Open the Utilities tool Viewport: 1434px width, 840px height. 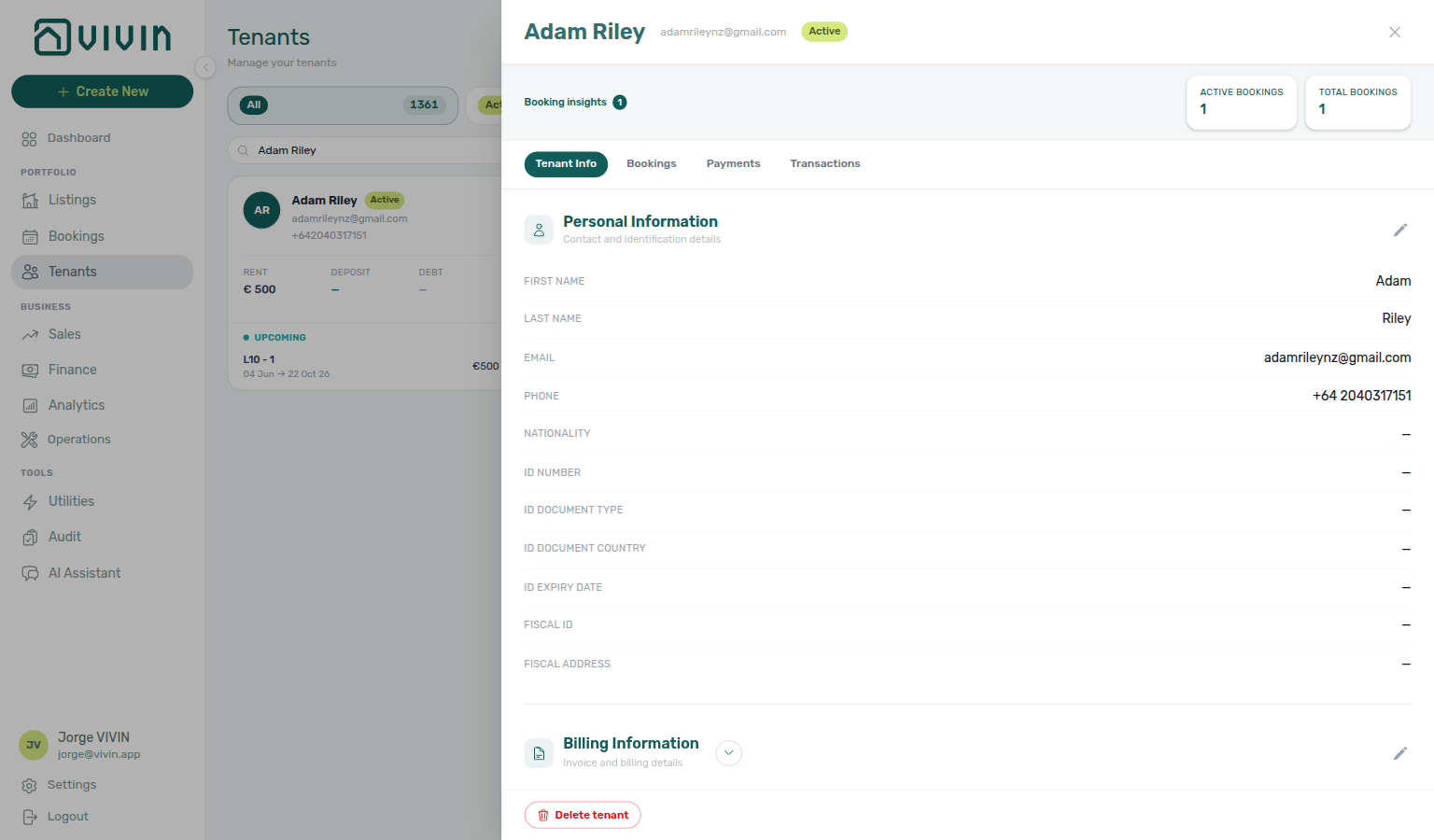71,501
